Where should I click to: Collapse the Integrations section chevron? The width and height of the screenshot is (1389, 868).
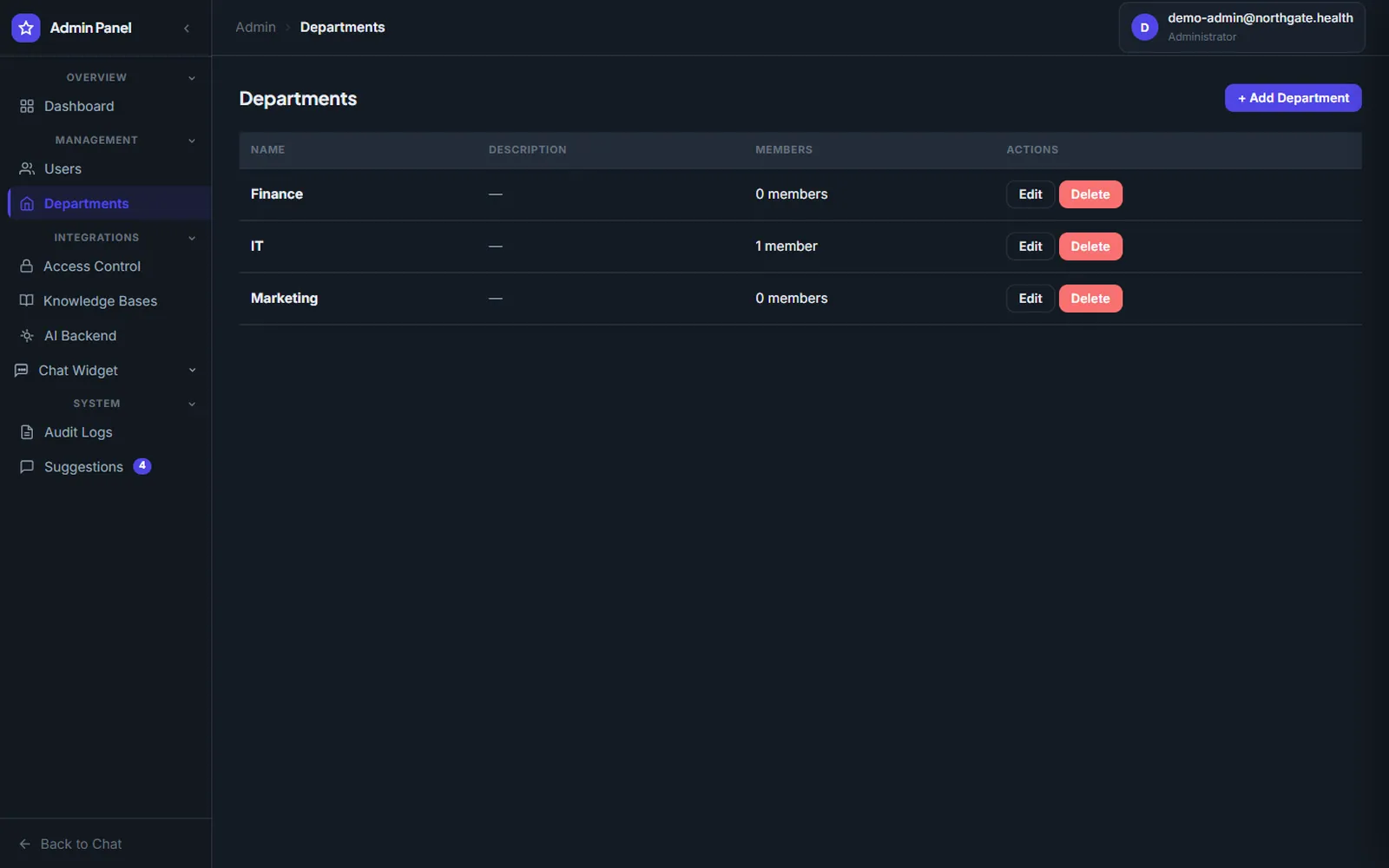pos(192,238)
